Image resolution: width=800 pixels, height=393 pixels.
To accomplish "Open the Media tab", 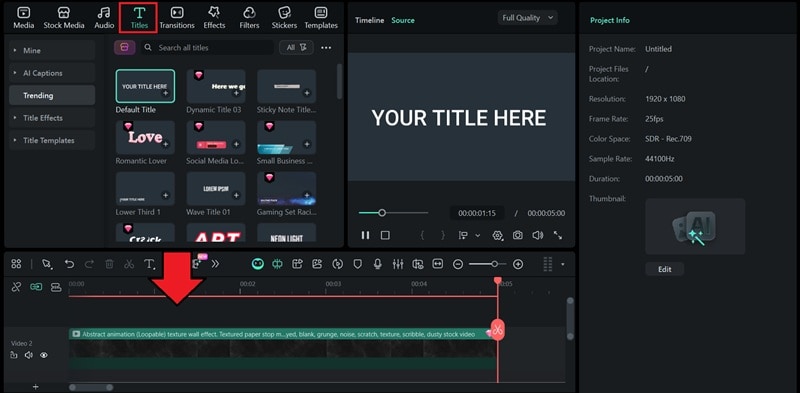I will click(23, 18).
